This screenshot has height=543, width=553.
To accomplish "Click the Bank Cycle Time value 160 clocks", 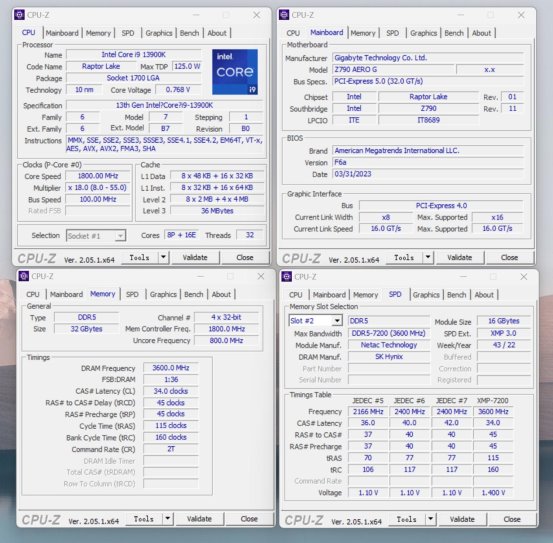I will 171,437.
